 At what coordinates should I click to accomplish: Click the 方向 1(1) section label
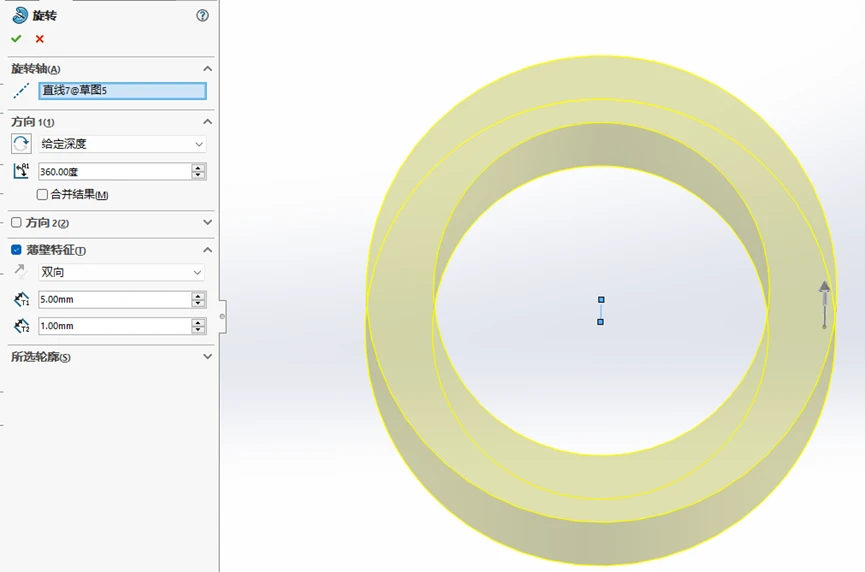[x=33, y=122]
